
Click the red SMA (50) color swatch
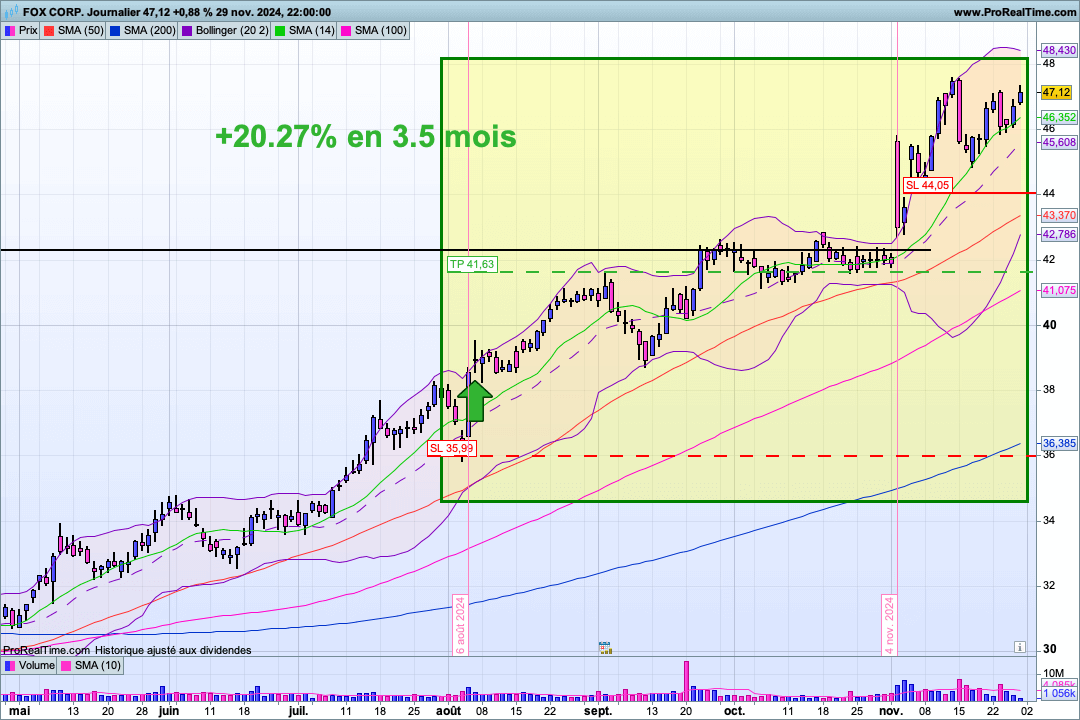pos(49,30)
